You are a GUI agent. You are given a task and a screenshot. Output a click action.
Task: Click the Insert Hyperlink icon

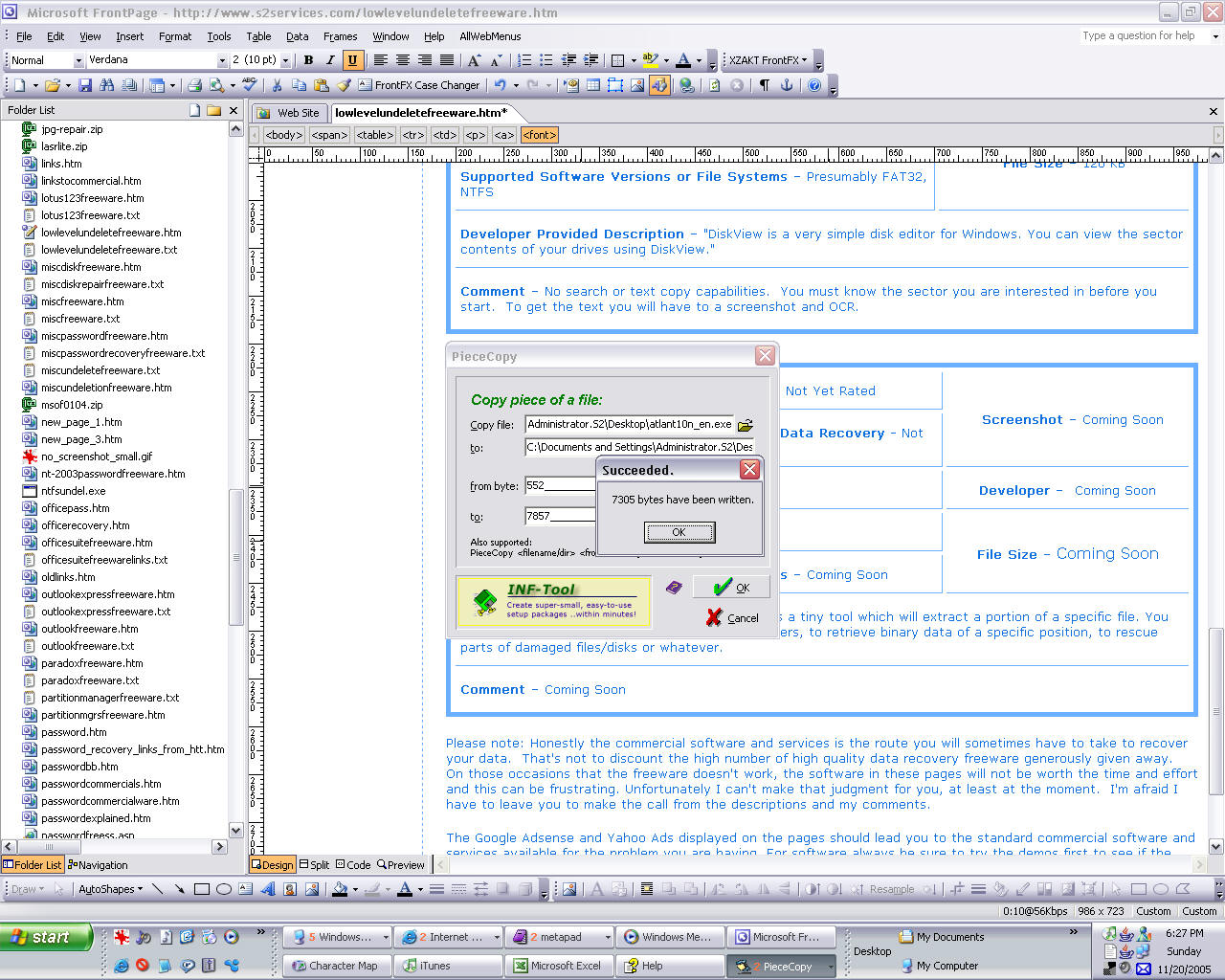[686, 85]
